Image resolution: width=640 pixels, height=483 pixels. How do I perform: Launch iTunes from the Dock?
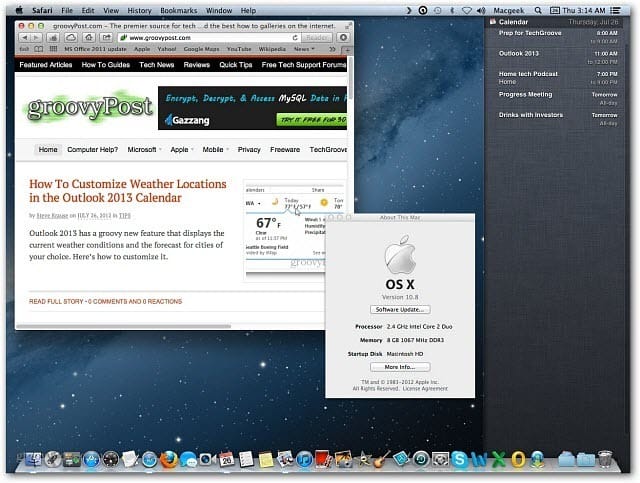304,460
